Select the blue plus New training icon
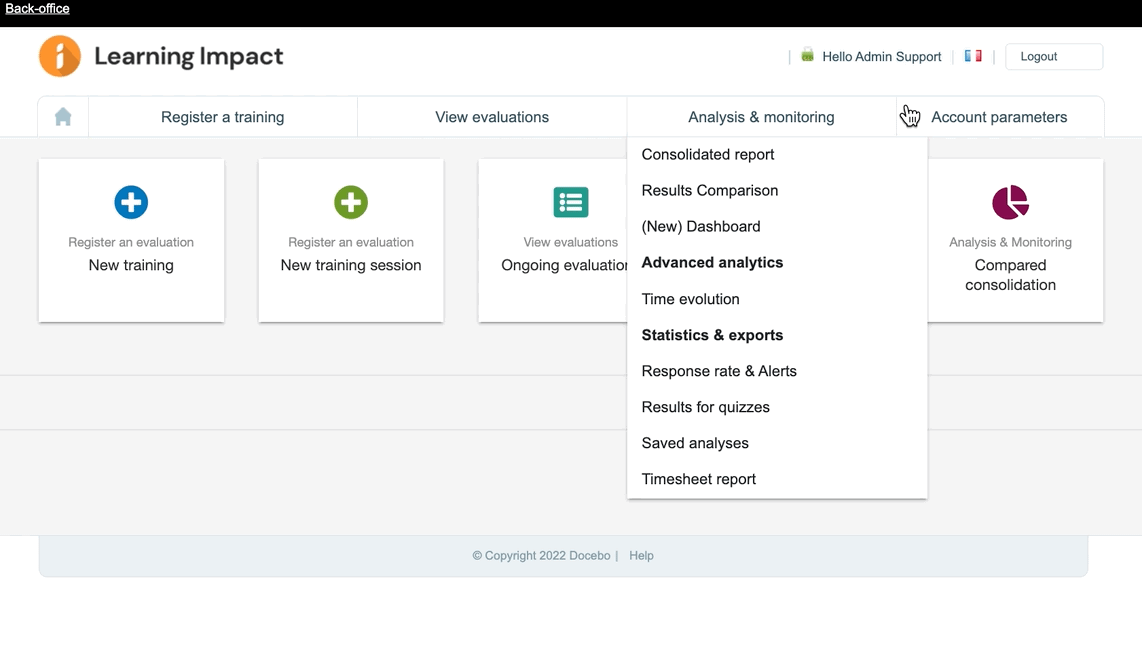Viewport: 1142px width, 652px height. (x=131, y=202)
